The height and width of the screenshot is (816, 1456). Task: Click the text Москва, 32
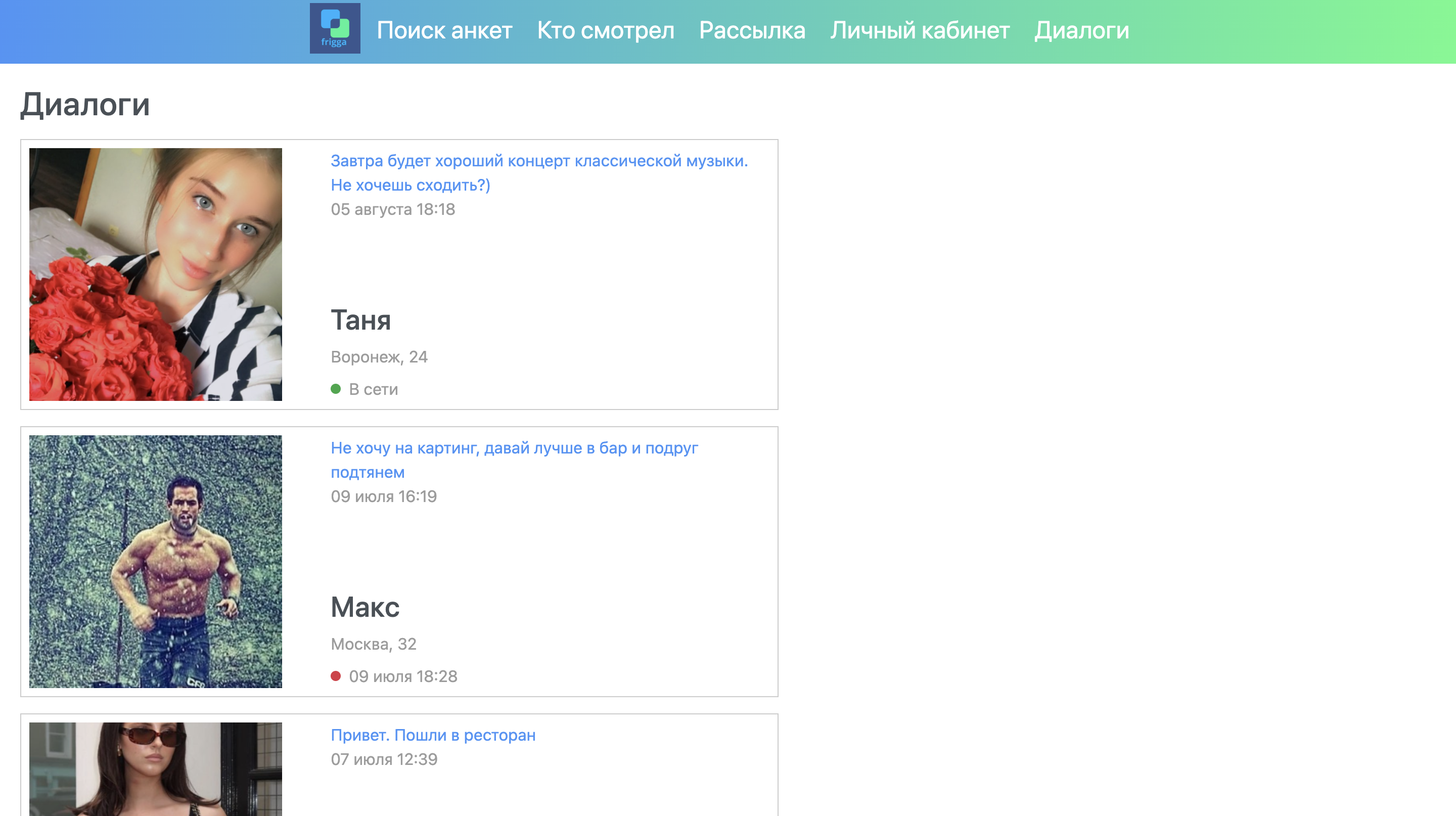[x=373, y=644]
